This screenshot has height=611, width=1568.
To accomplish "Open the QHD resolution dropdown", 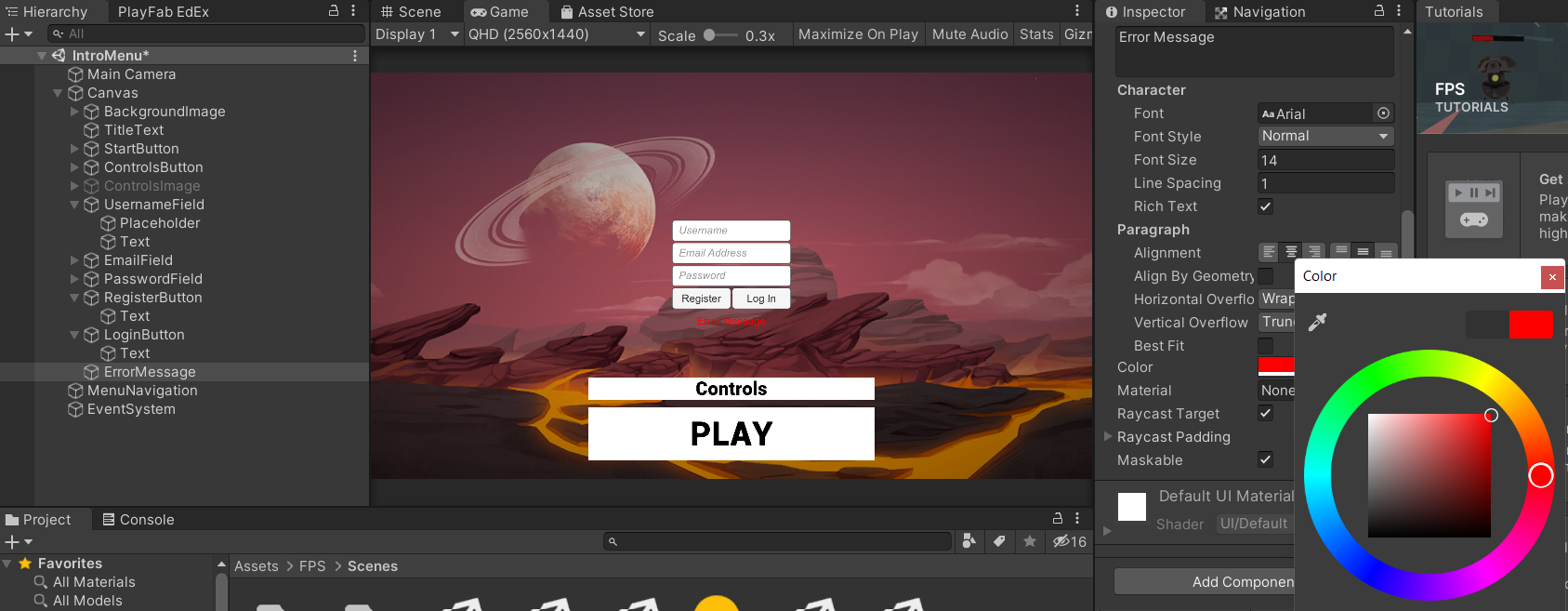I will pyautogui.click(x=556, y=34).
